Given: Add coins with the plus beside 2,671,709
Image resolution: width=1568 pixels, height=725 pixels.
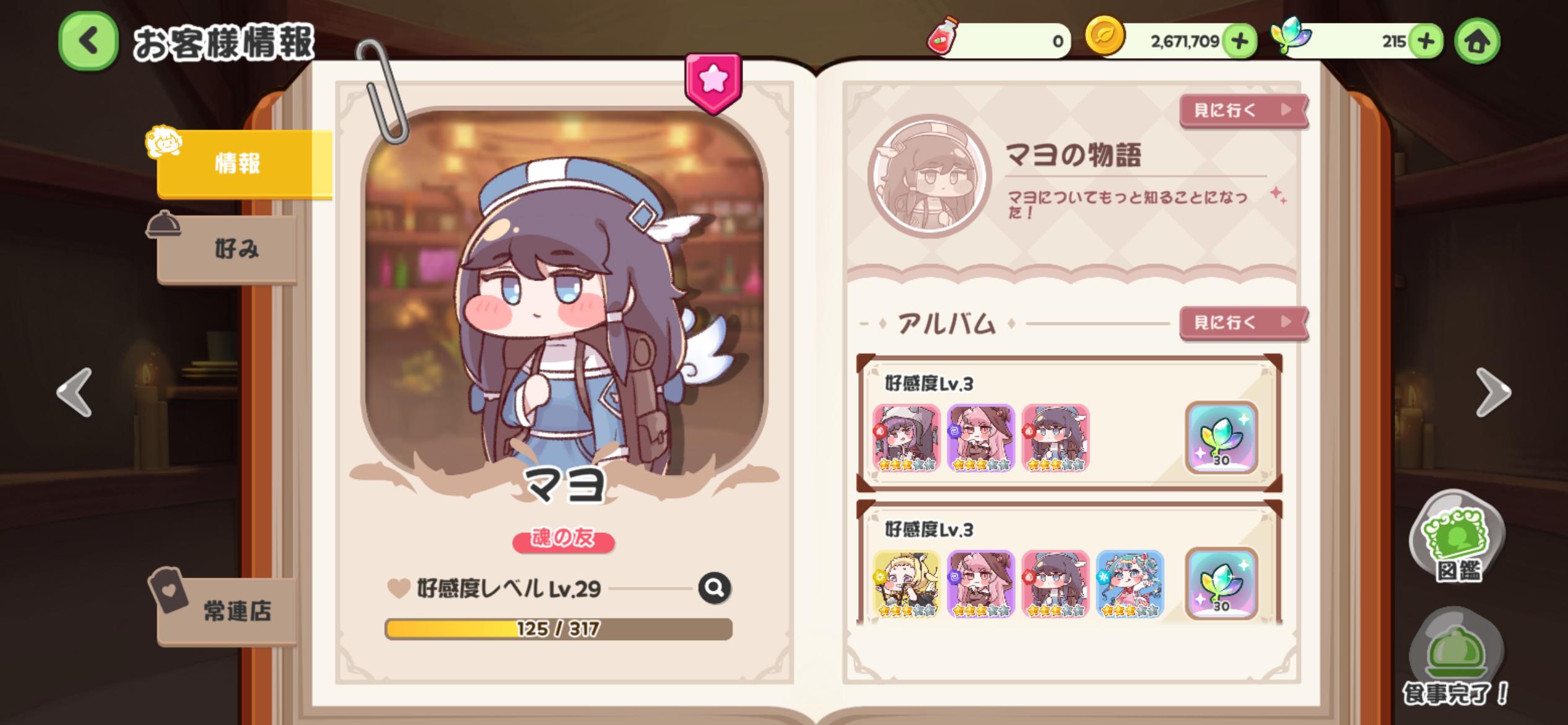Looking at the screenshot, I should click(x=1239, y=42).
